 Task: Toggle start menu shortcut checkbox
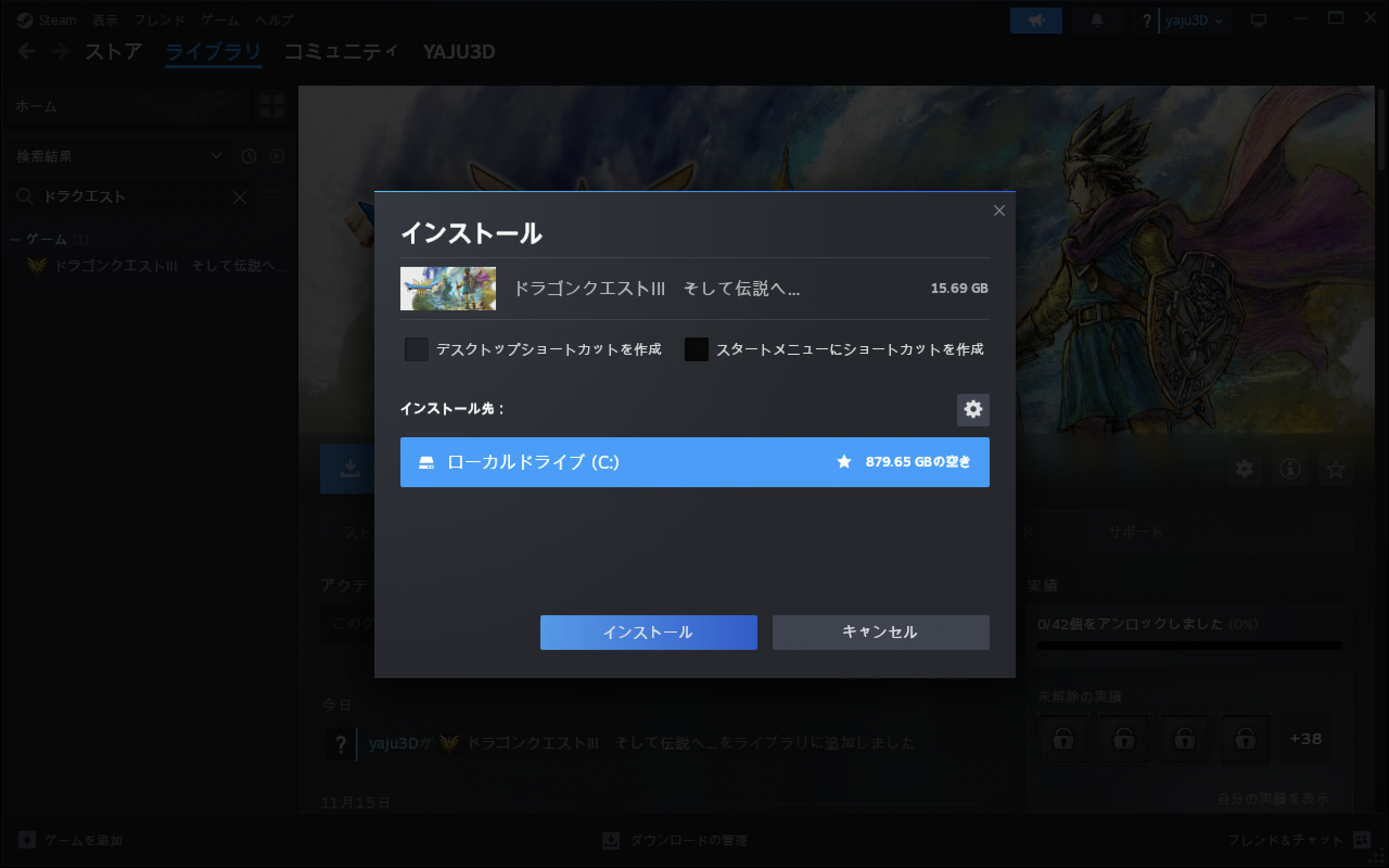click(x=696, y=349)
